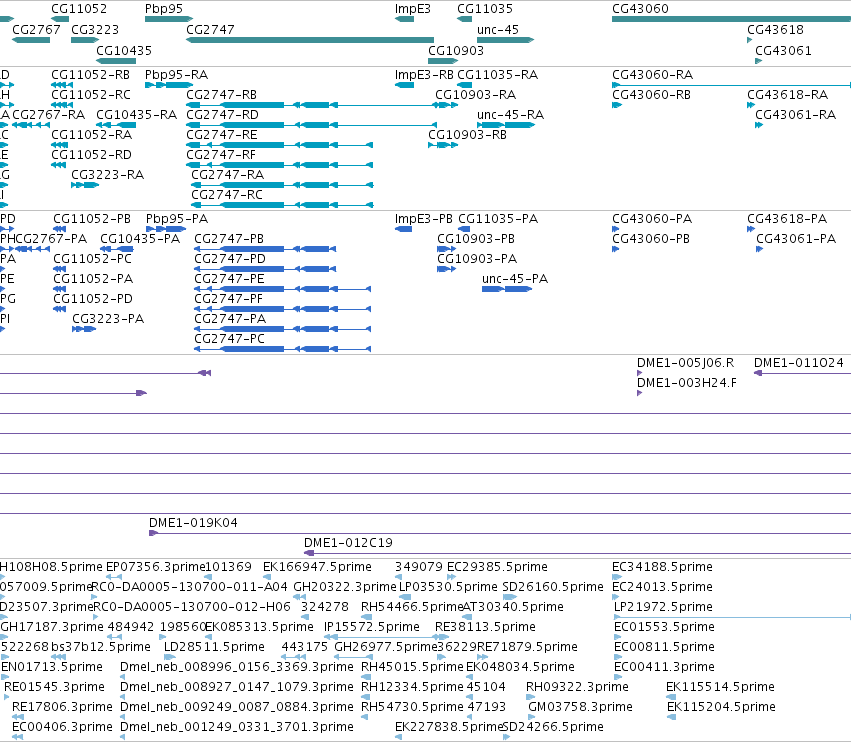The height and width of the screenshot is (742, 851).
Task: Click transcript label ImpE3-RB
Action: click(424, 74)
